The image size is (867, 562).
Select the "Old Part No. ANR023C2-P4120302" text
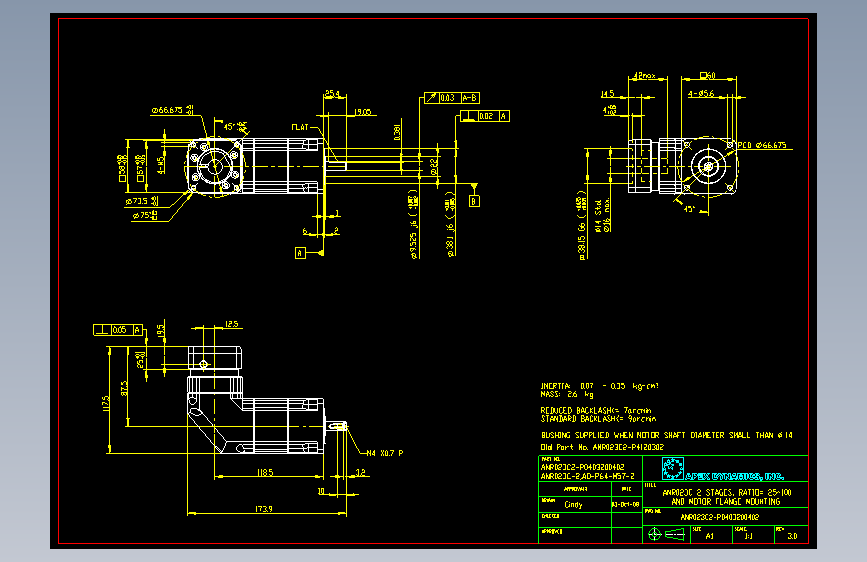[x=602, y=447]
